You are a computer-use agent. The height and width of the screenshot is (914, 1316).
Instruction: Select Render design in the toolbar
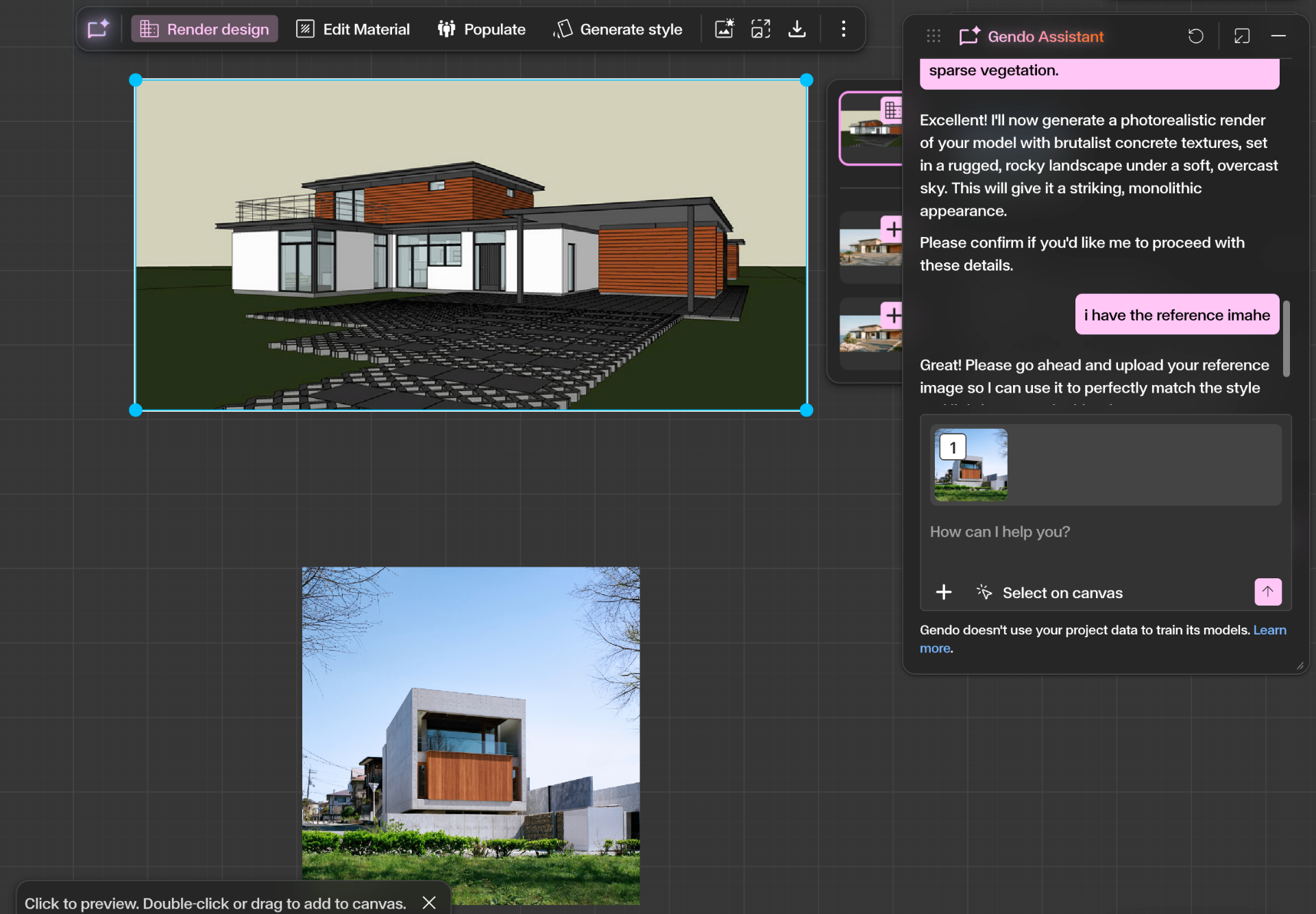coord(204,29)
